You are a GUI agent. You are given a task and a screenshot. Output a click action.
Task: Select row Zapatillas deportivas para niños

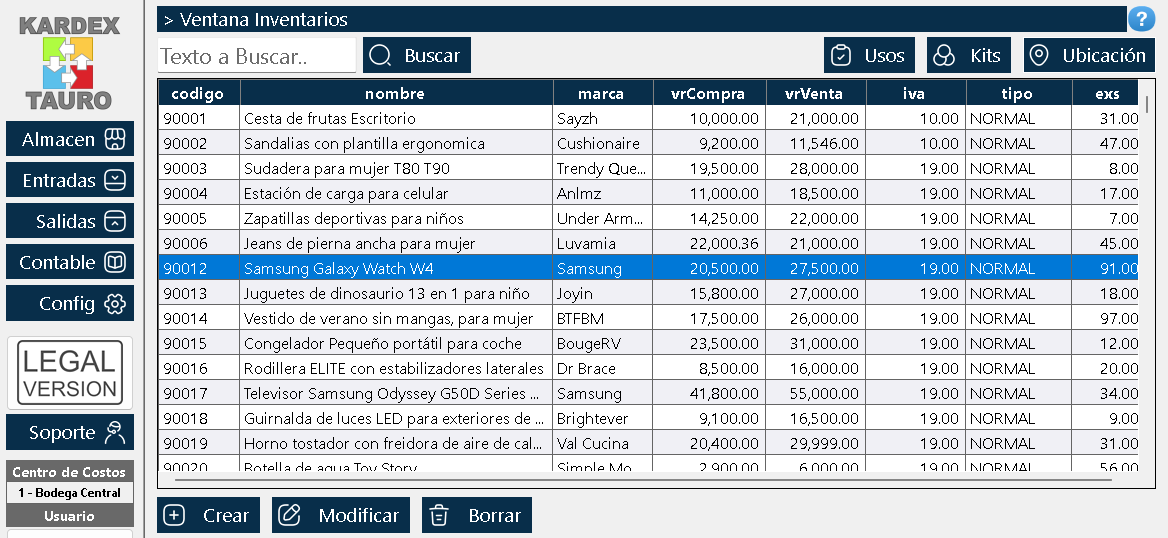click(648, 218)
